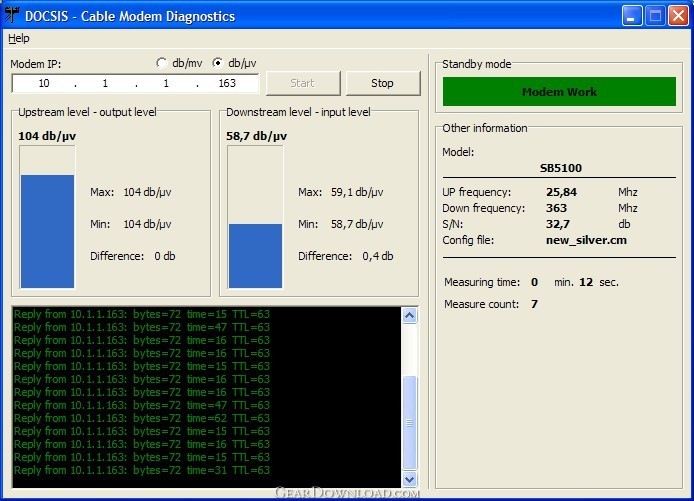The height and width of the screenshot is (501, 694).
Task: Select the db/µv unit radio button
Action: (217, 63)
